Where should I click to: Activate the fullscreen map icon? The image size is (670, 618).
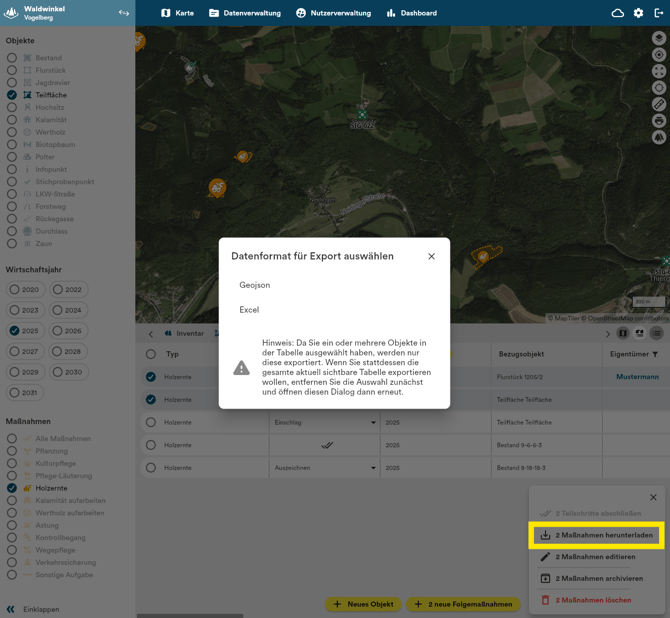coord(659,71)
